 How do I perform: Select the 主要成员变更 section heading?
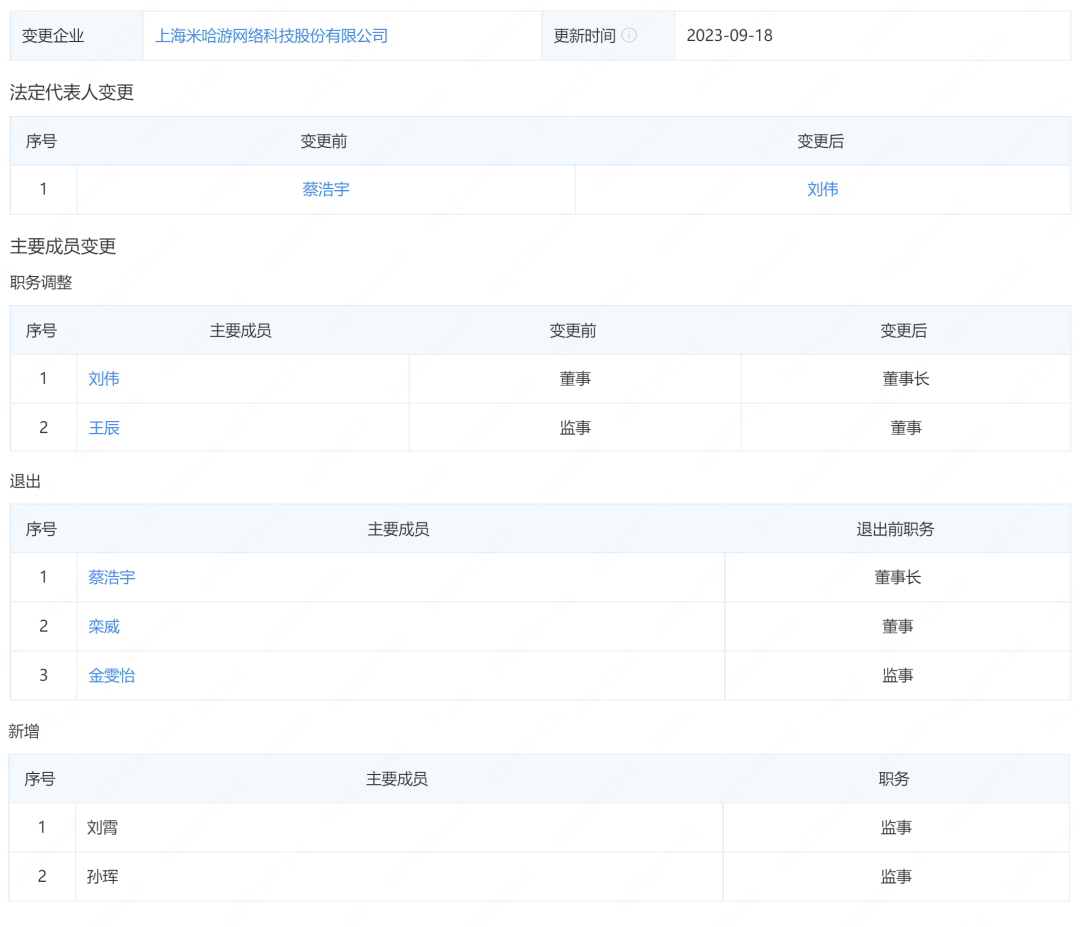64,246
